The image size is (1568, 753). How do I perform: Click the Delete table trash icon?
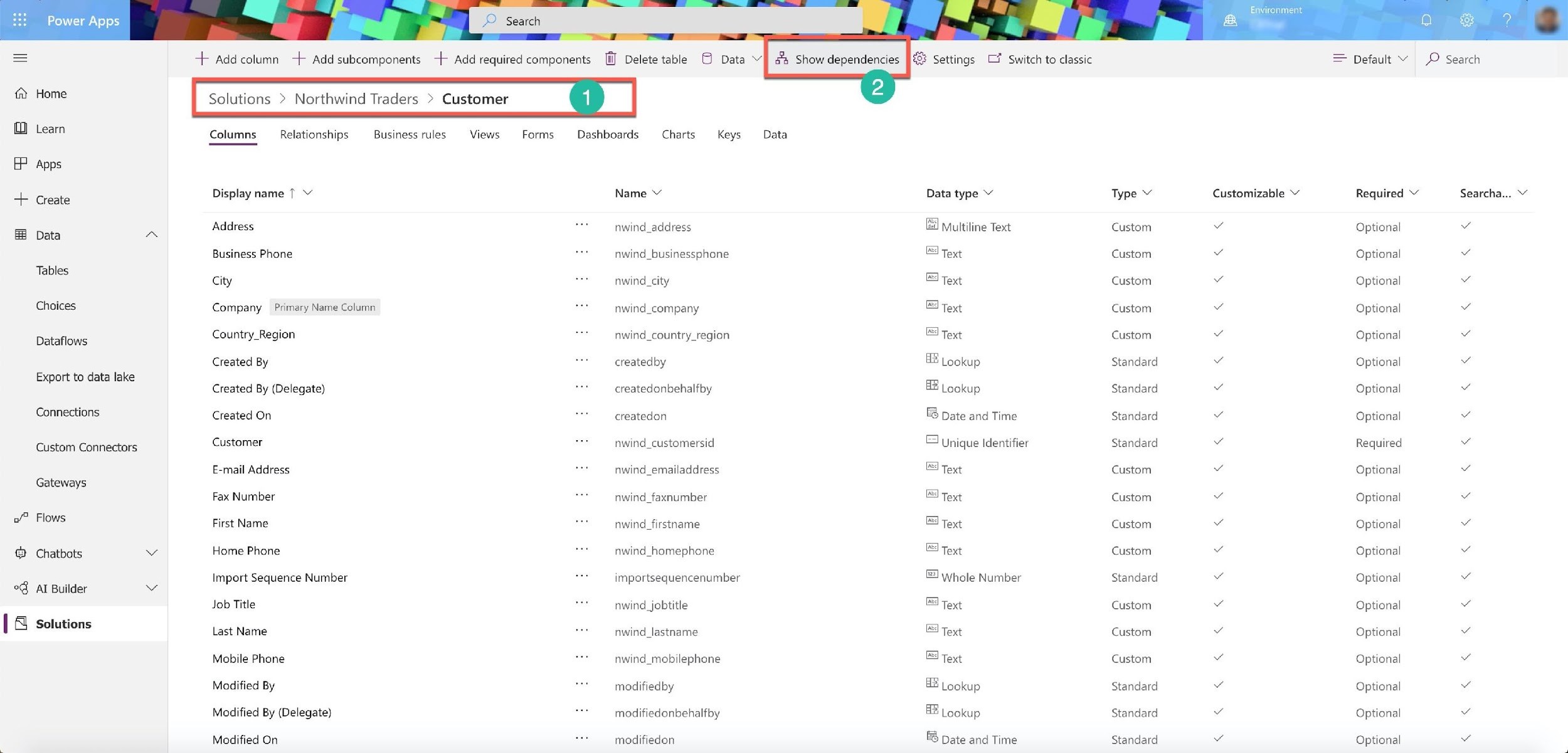click(x=610, y=59)
